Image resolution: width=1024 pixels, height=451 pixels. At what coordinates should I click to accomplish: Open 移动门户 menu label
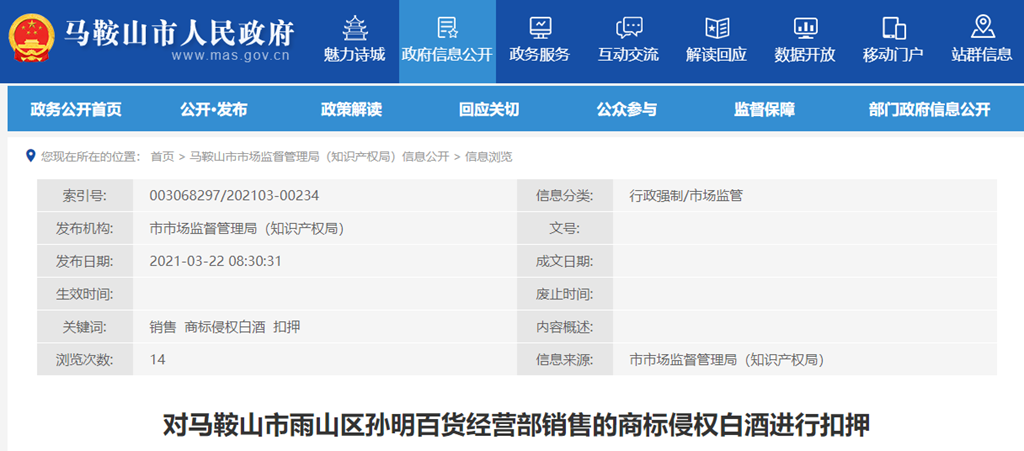pyautogui.click(x=893, y=55)
